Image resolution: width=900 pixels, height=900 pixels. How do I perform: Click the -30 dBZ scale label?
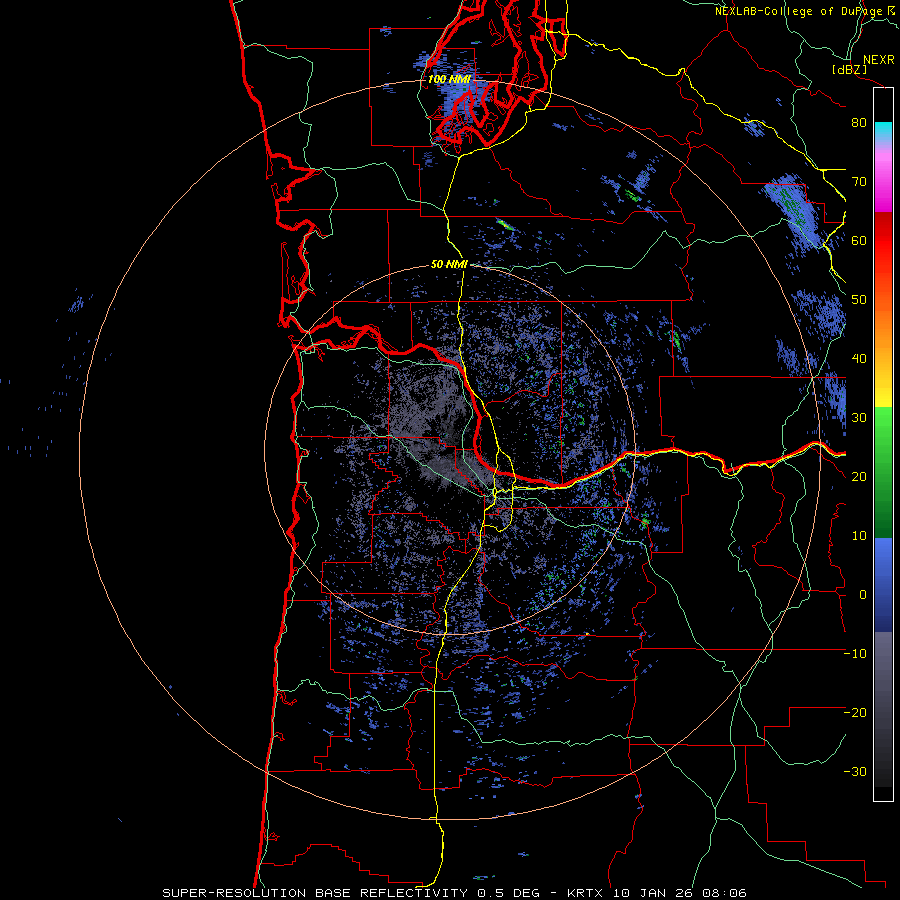point(855,772)
